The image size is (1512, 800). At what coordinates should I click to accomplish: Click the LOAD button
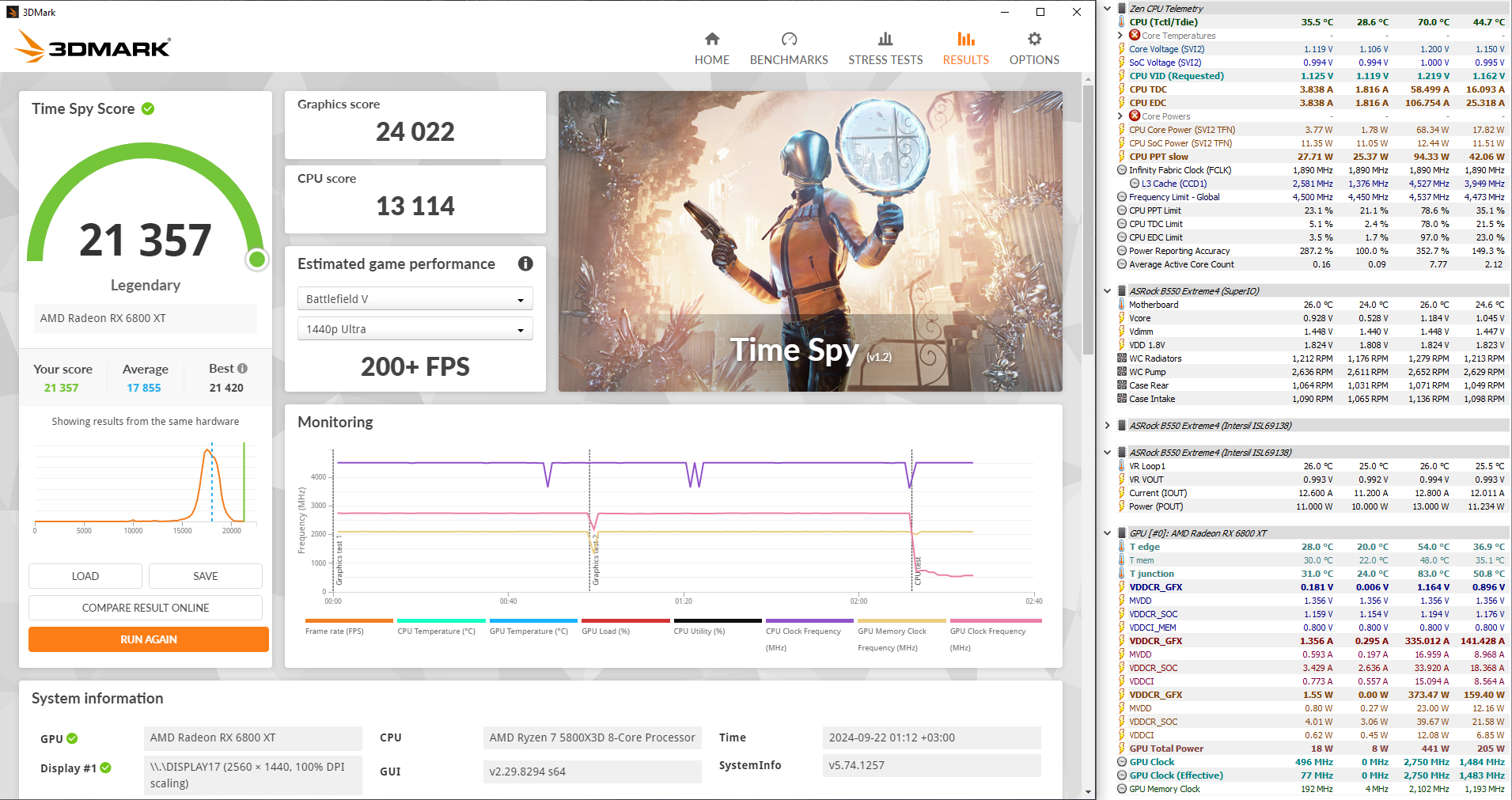(85, 576)
